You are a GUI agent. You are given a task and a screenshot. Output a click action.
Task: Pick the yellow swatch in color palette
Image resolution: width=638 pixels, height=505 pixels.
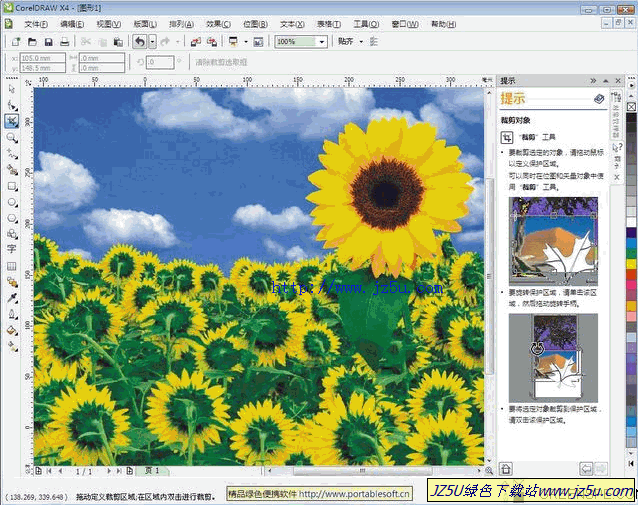tap(631, 264)
